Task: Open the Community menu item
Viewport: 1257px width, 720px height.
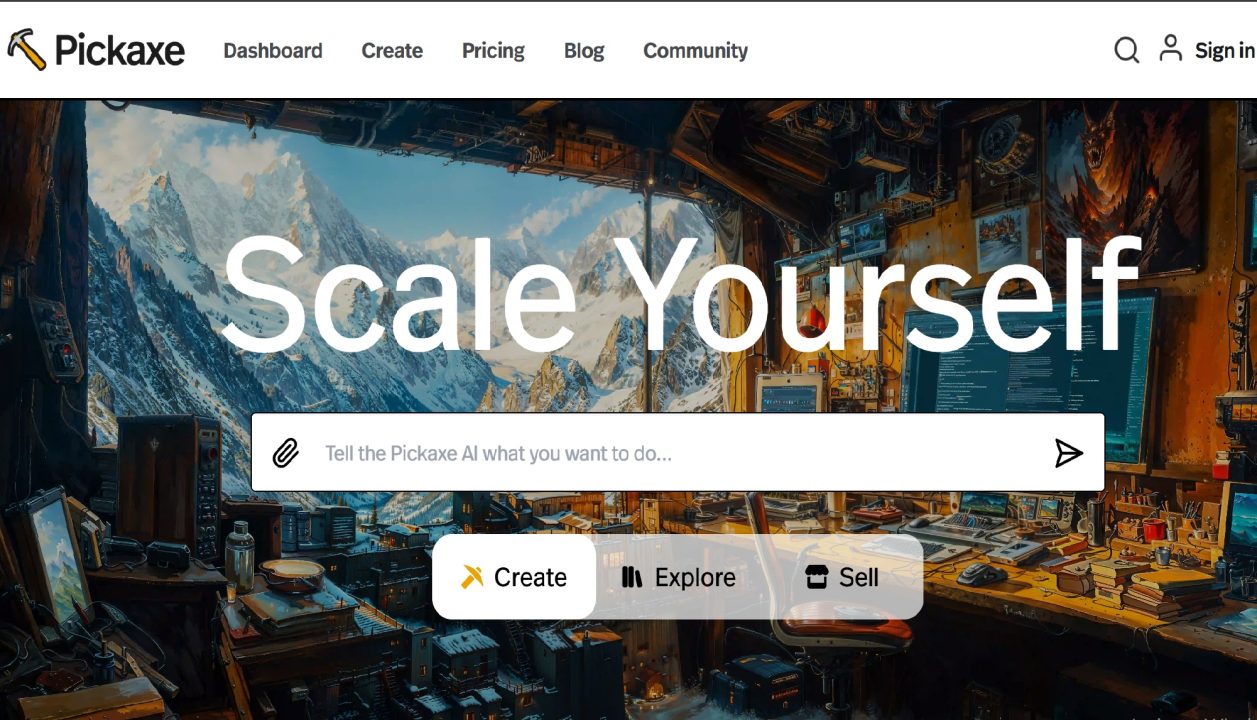Action: (x=695, y=51)
